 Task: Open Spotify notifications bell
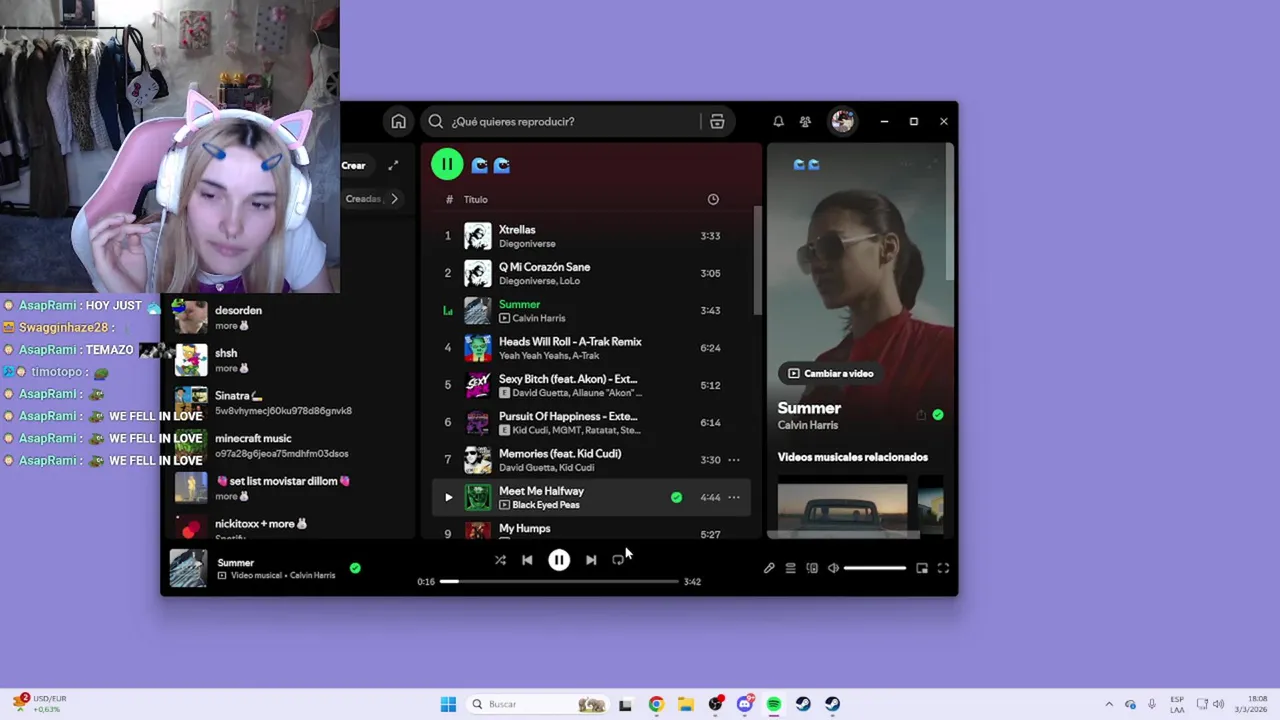tap(778, 121)
